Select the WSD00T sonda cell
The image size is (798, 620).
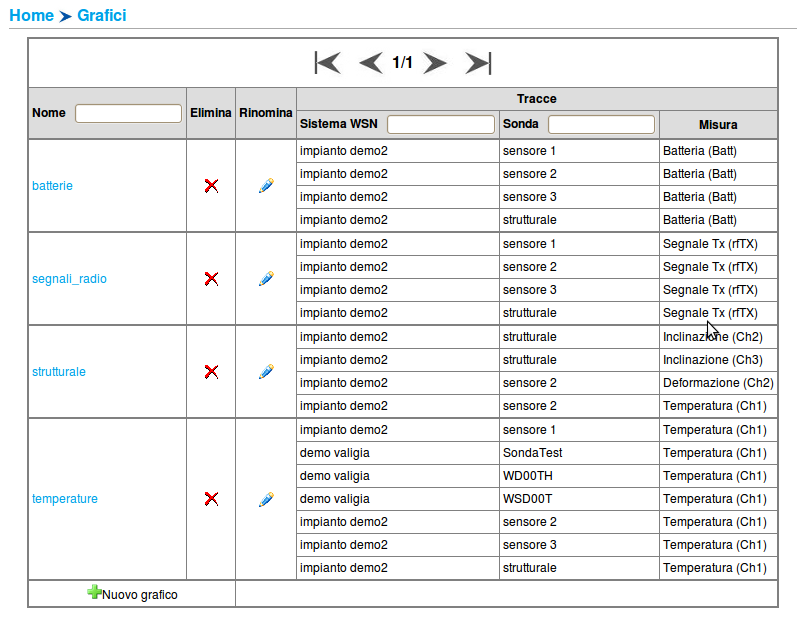[579, 499]
